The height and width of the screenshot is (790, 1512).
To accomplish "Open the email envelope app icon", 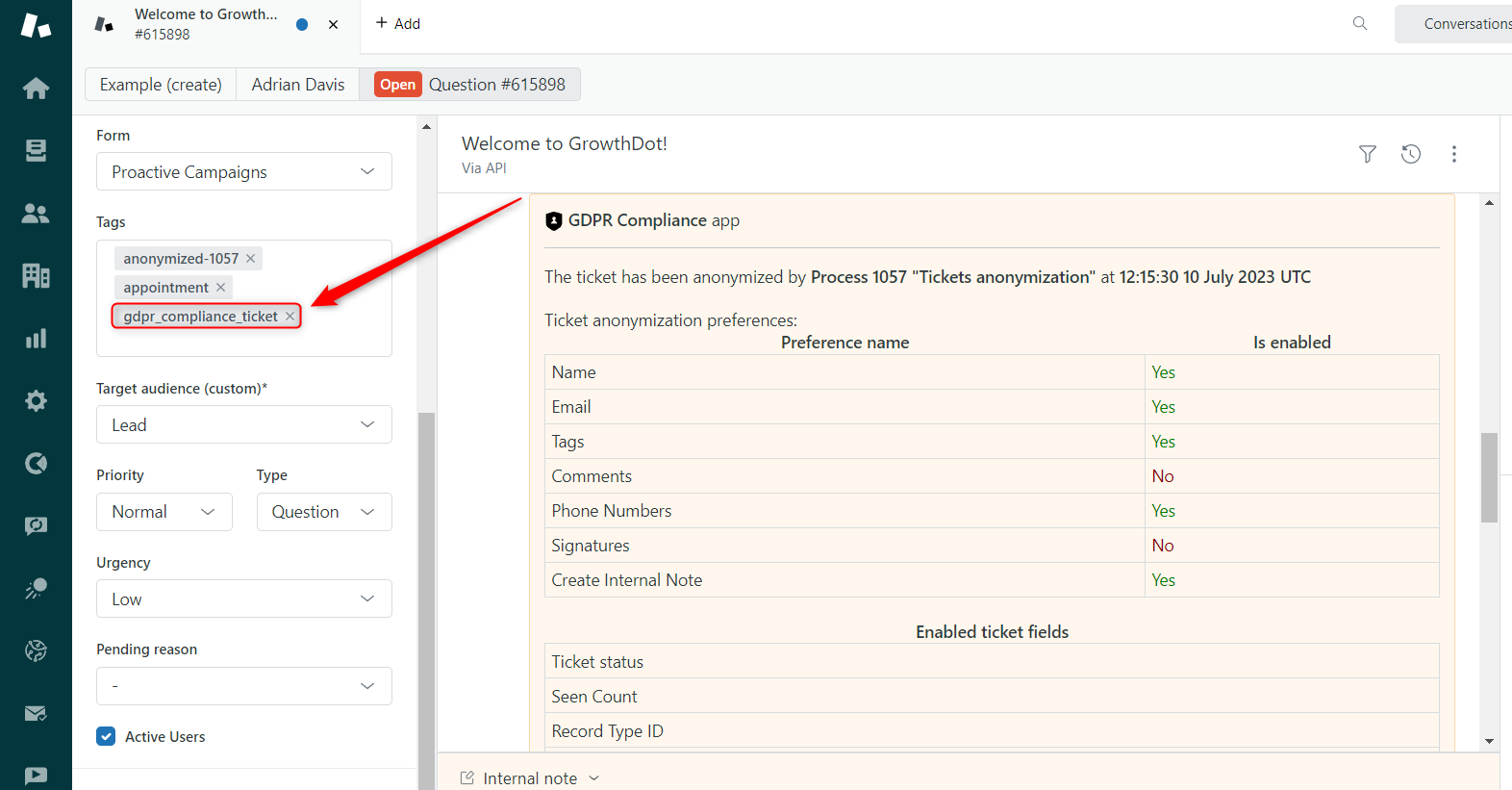I will pyautogui.click(x=36, y=714).
